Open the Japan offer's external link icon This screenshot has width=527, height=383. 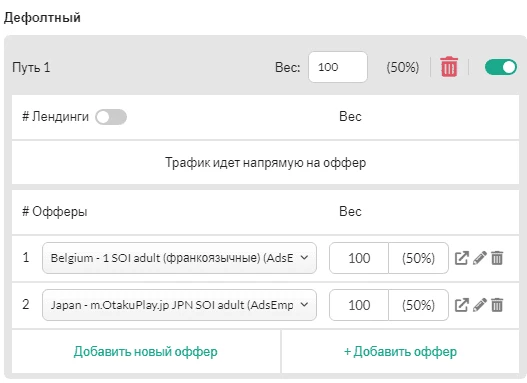(461, 305)
